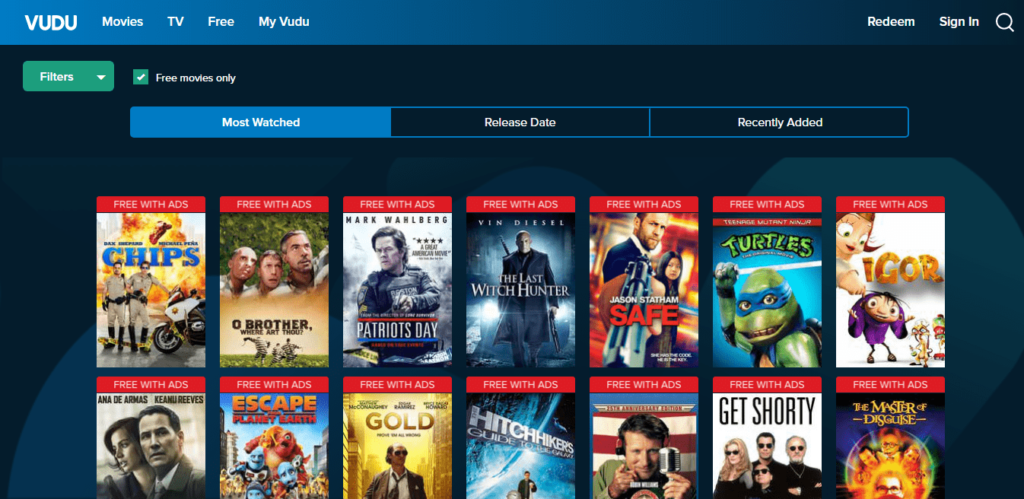Open O Brother, Where Art Thou? poster
This screenshot has width=1024, height=499.
tap(274, 289)
